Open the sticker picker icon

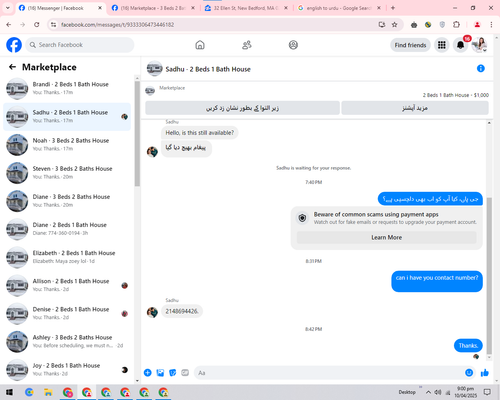[173, 373]
